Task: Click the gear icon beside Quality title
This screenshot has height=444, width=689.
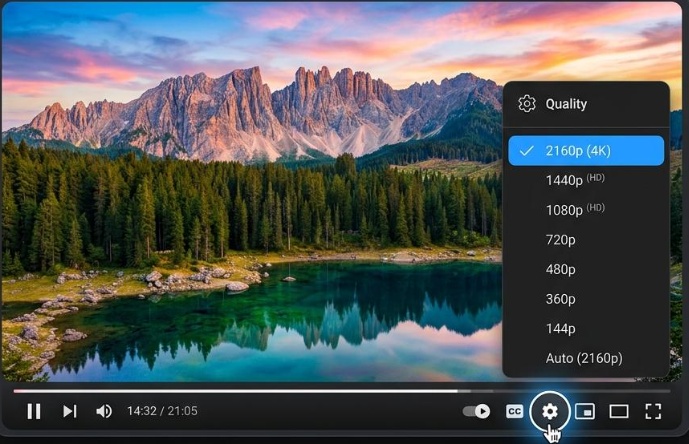Action: (526, 104)
